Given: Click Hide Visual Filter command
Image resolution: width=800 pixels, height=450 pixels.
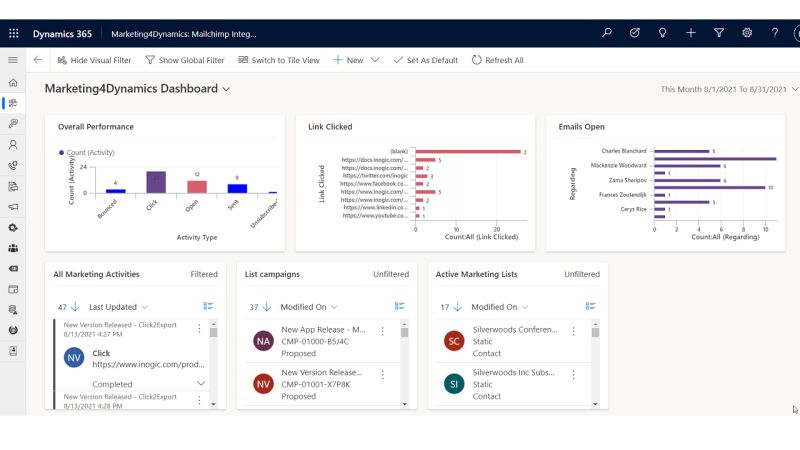Looking at the screenshot, I should 94,60.
